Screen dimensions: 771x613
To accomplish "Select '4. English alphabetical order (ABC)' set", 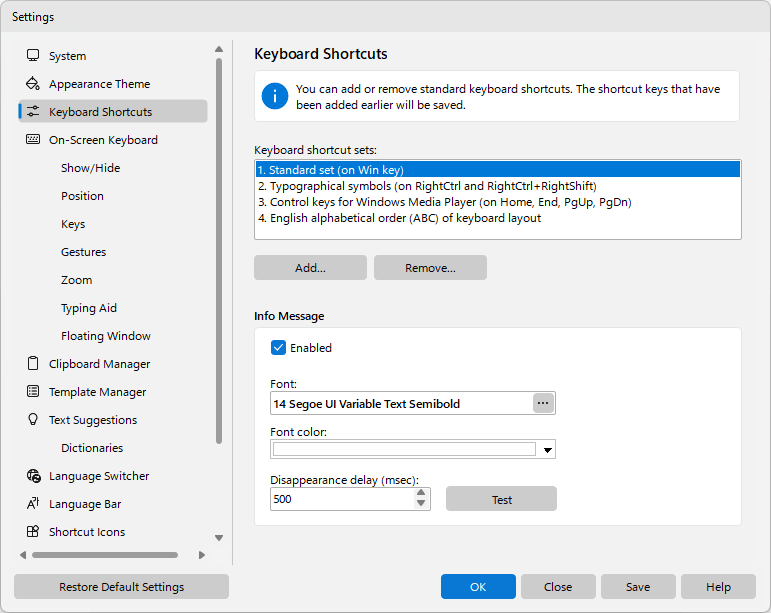I will point(498,218).
